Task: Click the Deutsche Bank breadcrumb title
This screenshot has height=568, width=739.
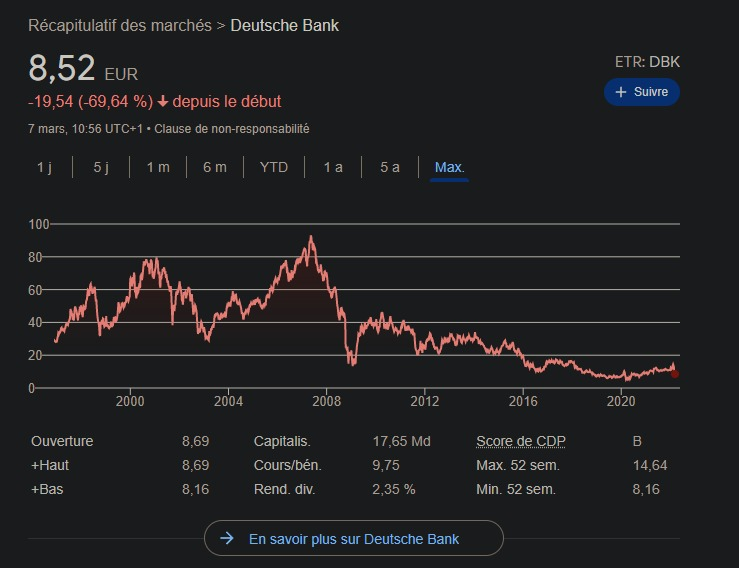Action: point(285,25)
